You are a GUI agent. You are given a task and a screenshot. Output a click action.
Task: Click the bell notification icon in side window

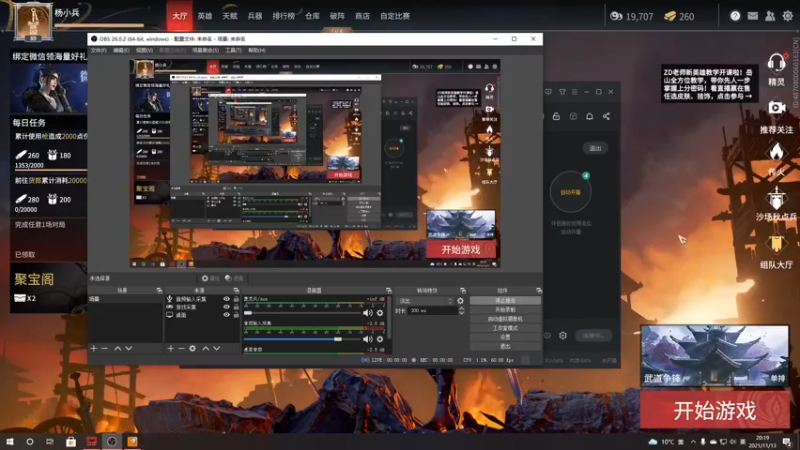pyautogui.click(x=589, y=116)
